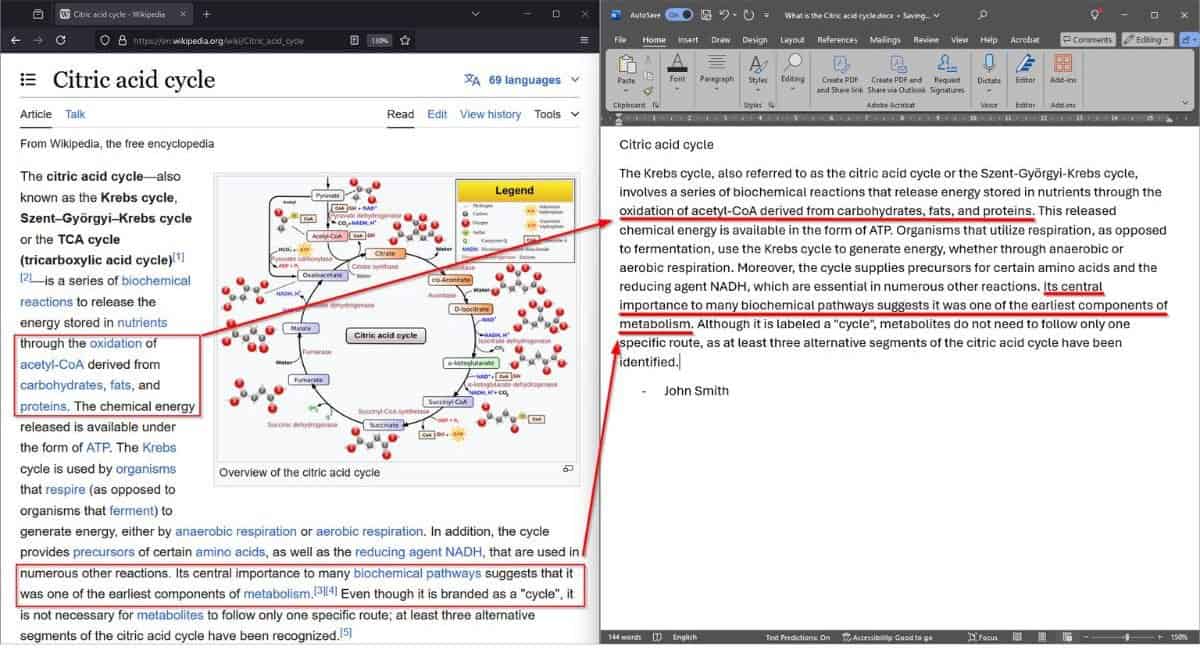The width and height of the screenshot is (1200, 648).
Task: Open the Wikipedia table of contents icon
Action: [28, 80]
